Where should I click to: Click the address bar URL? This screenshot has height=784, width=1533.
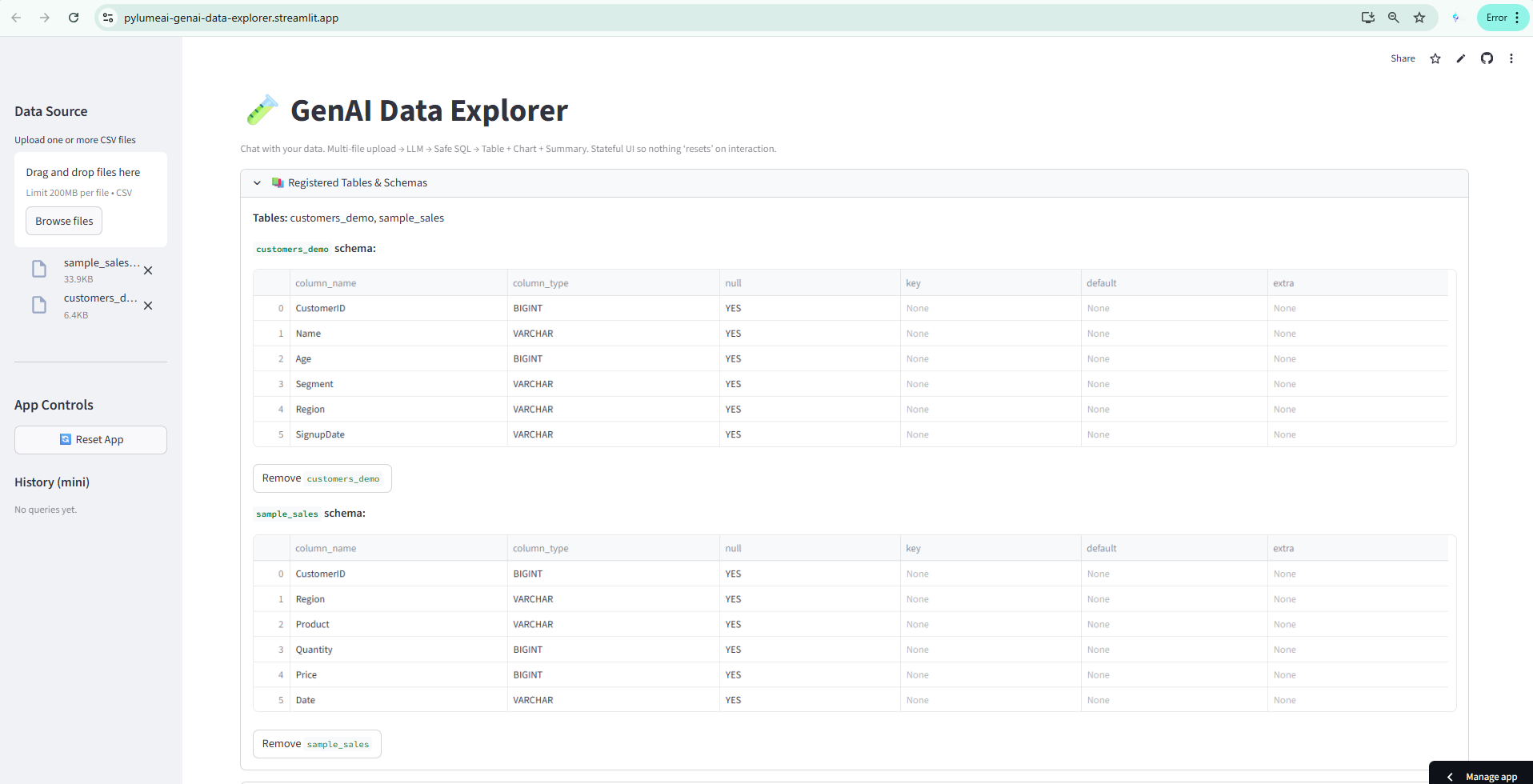tap(231, 18)
